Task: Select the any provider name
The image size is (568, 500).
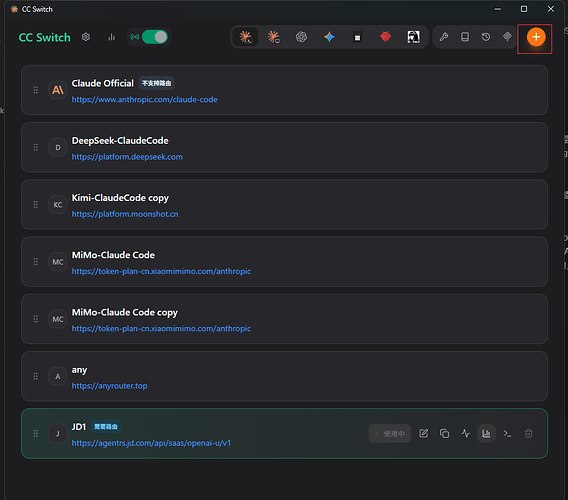Action: (x=79, y=370)
